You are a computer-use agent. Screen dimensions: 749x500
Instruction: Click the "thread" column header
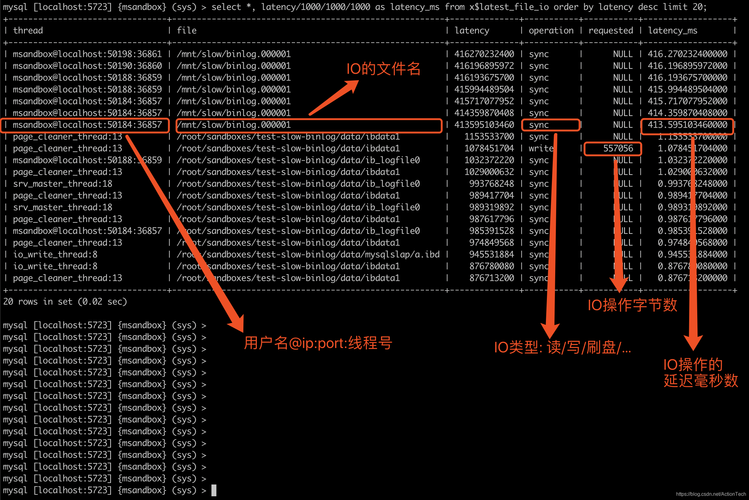(x=28, y=31)
